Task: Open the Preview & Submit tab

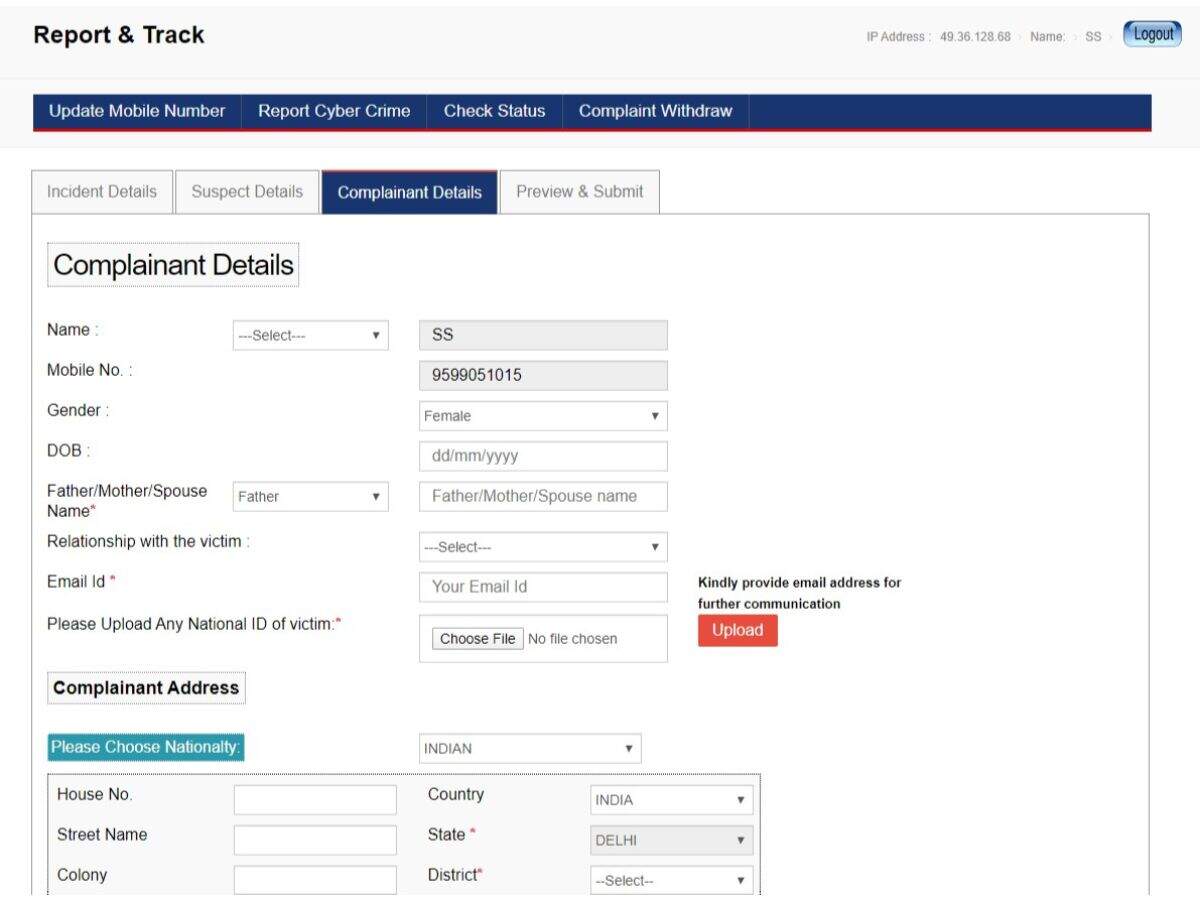Action: tap(579, 191)
